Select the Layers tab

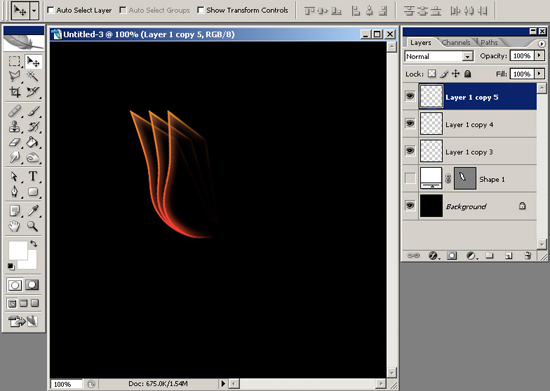point(421,42)
